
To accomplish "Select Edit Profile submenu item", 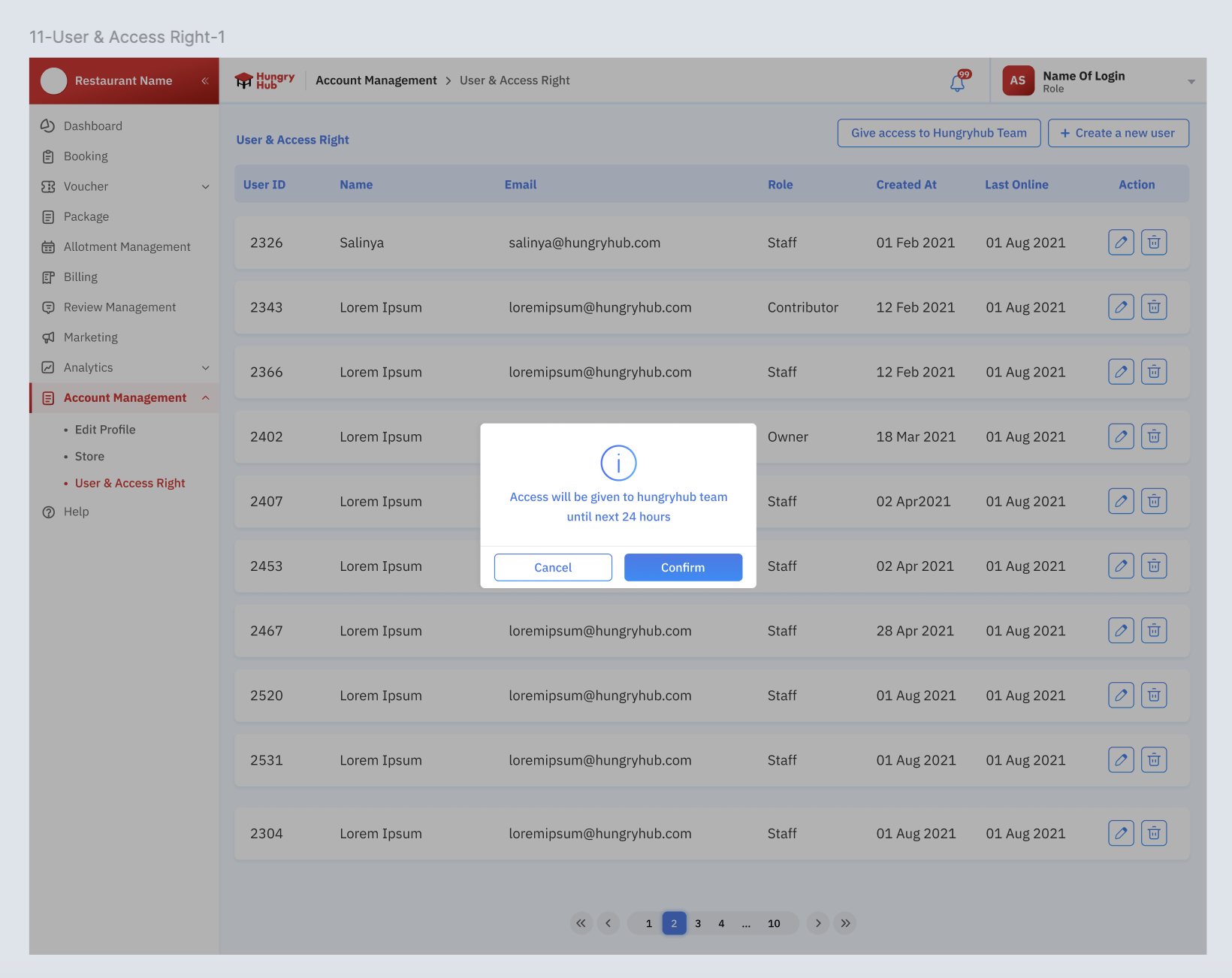I will [105, 430].
